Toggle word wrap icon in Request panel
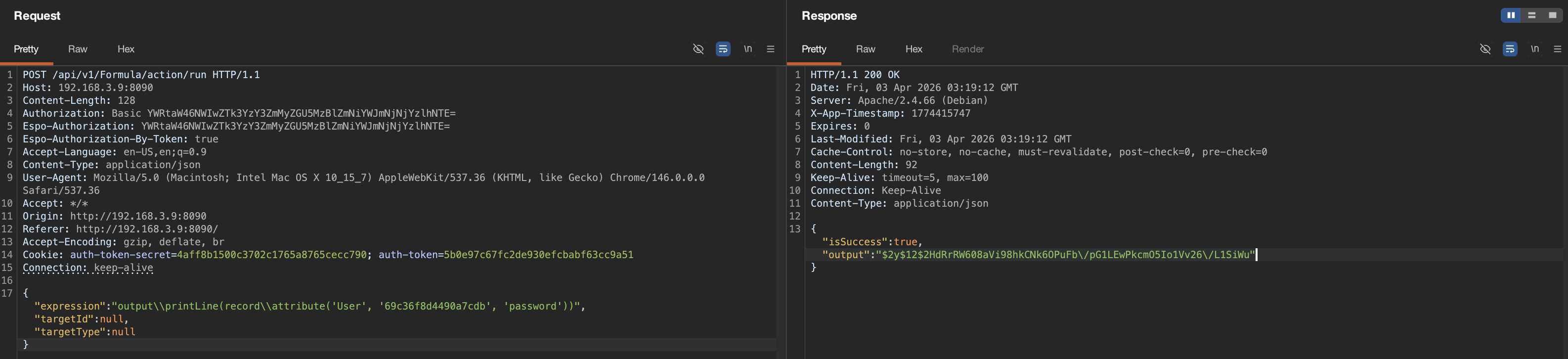The image size is (1568, 359). click(723, 48)
